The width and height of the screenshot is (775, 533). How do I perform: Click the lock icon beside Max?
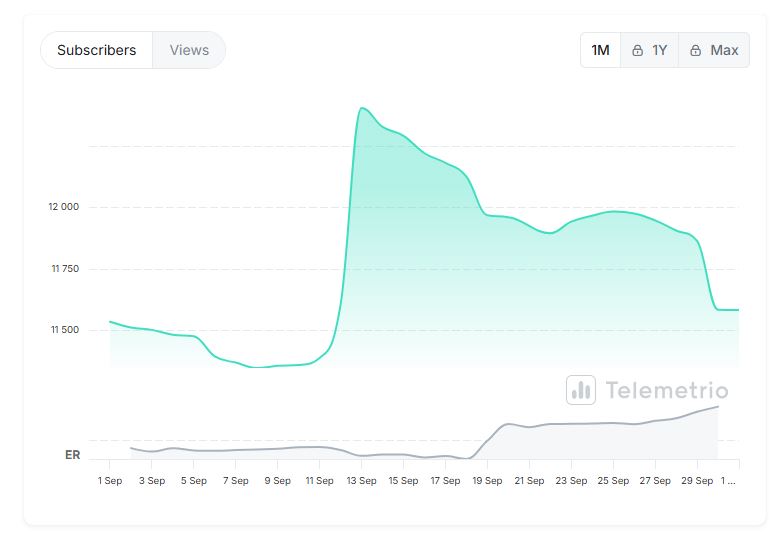(695, 50)
